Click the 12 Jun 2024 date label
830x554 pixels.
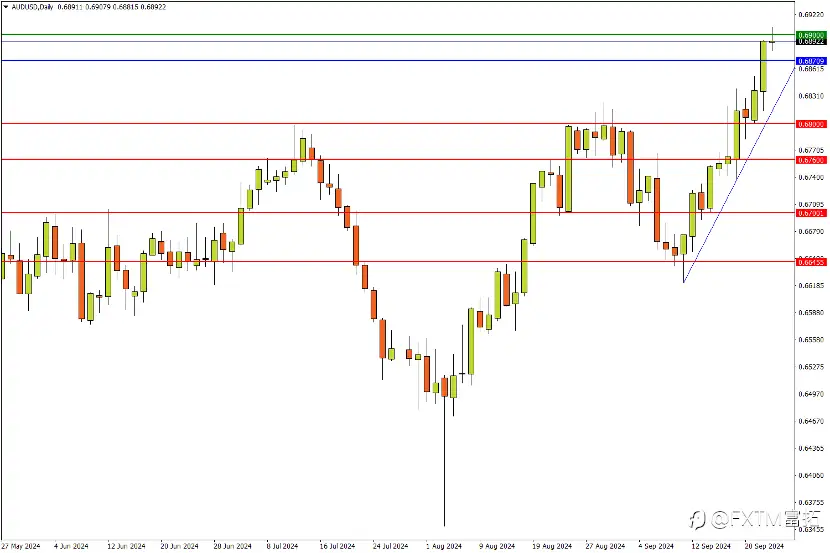coord(126,546)
